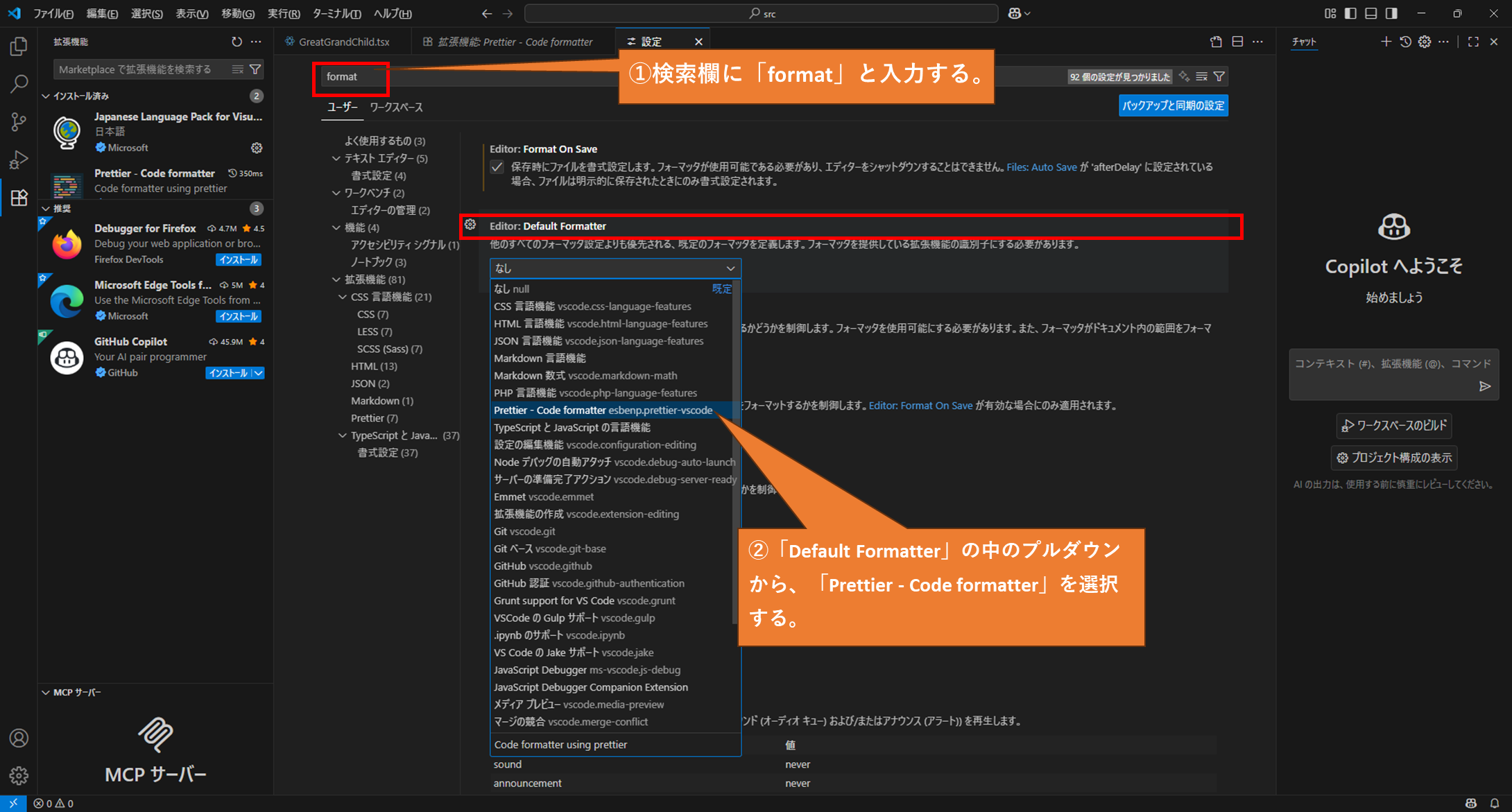Screen dimensions: 1512x812
Task: Filter extensions with the funnel icon
Action: click(255, 69)
